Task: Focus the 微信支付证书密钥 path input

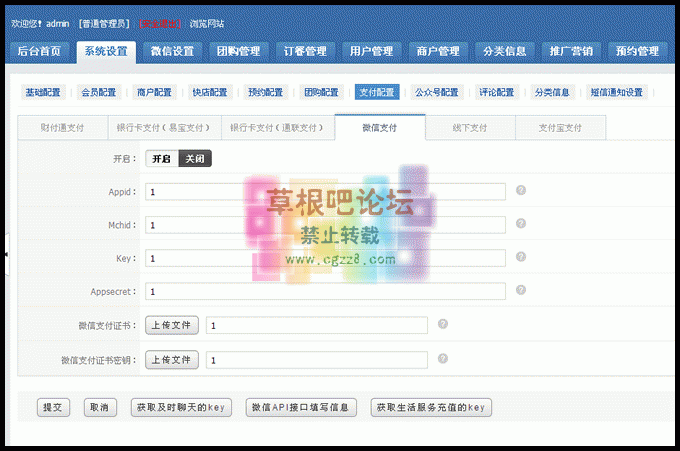Action: [317, 360]
